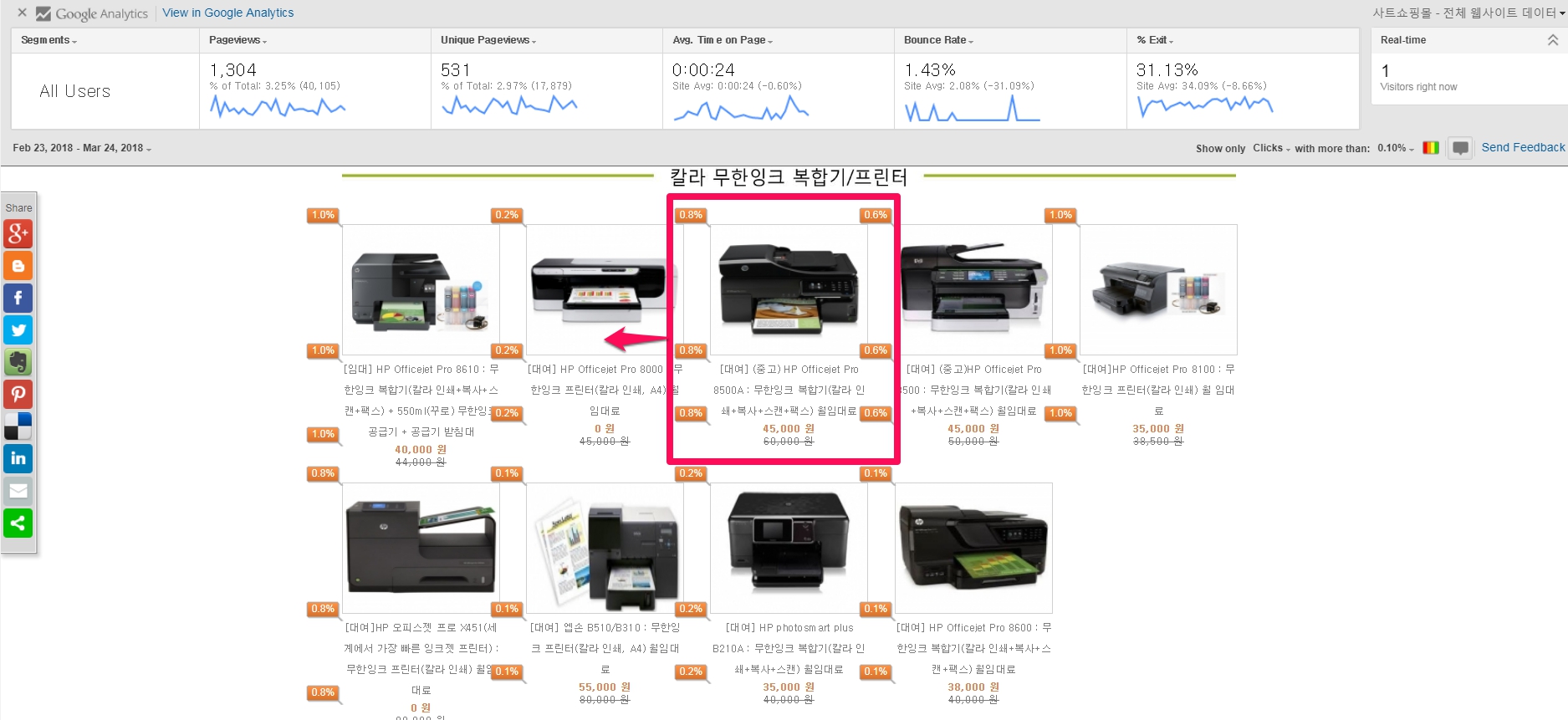Open the green ShareThis icon
This screenshot has width=1568, height=720.
[18, 523]
